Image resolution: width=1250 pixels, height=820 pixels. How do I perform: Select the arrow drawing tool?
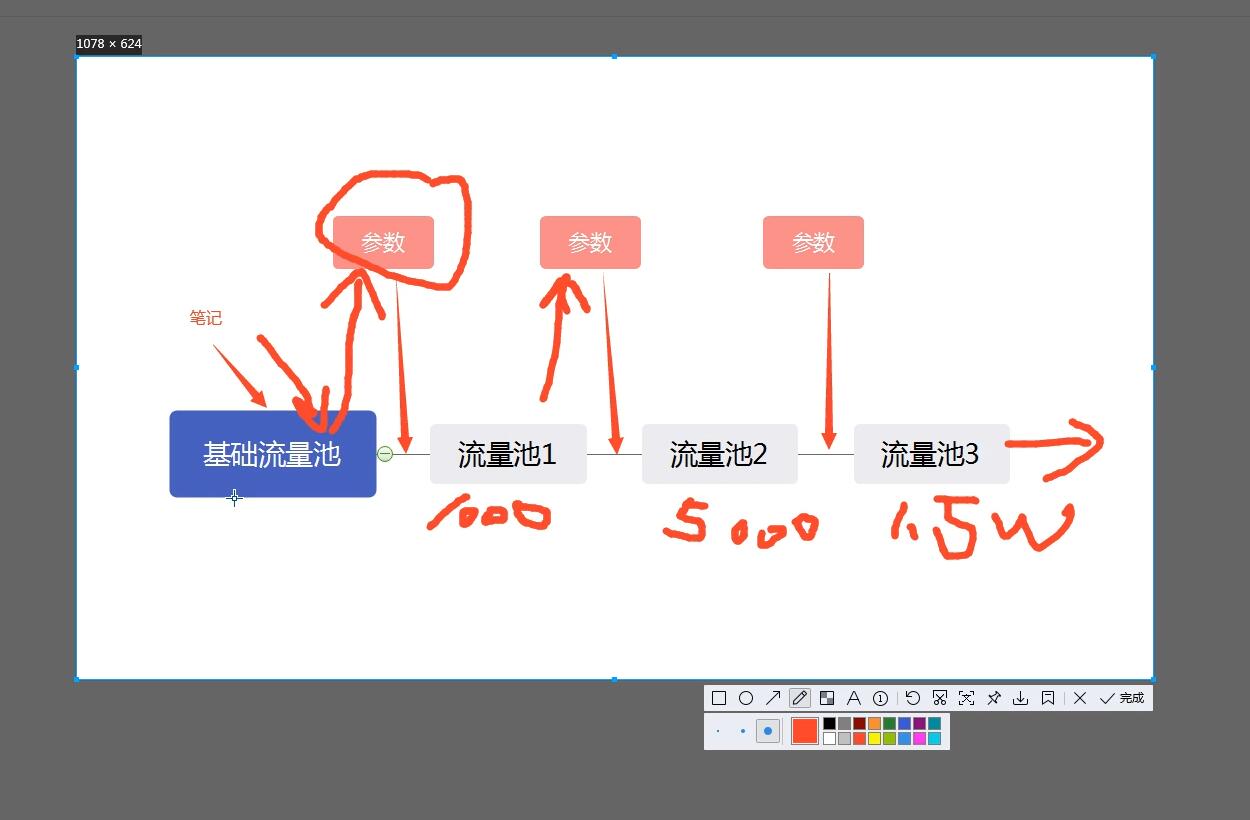point(773,698)
